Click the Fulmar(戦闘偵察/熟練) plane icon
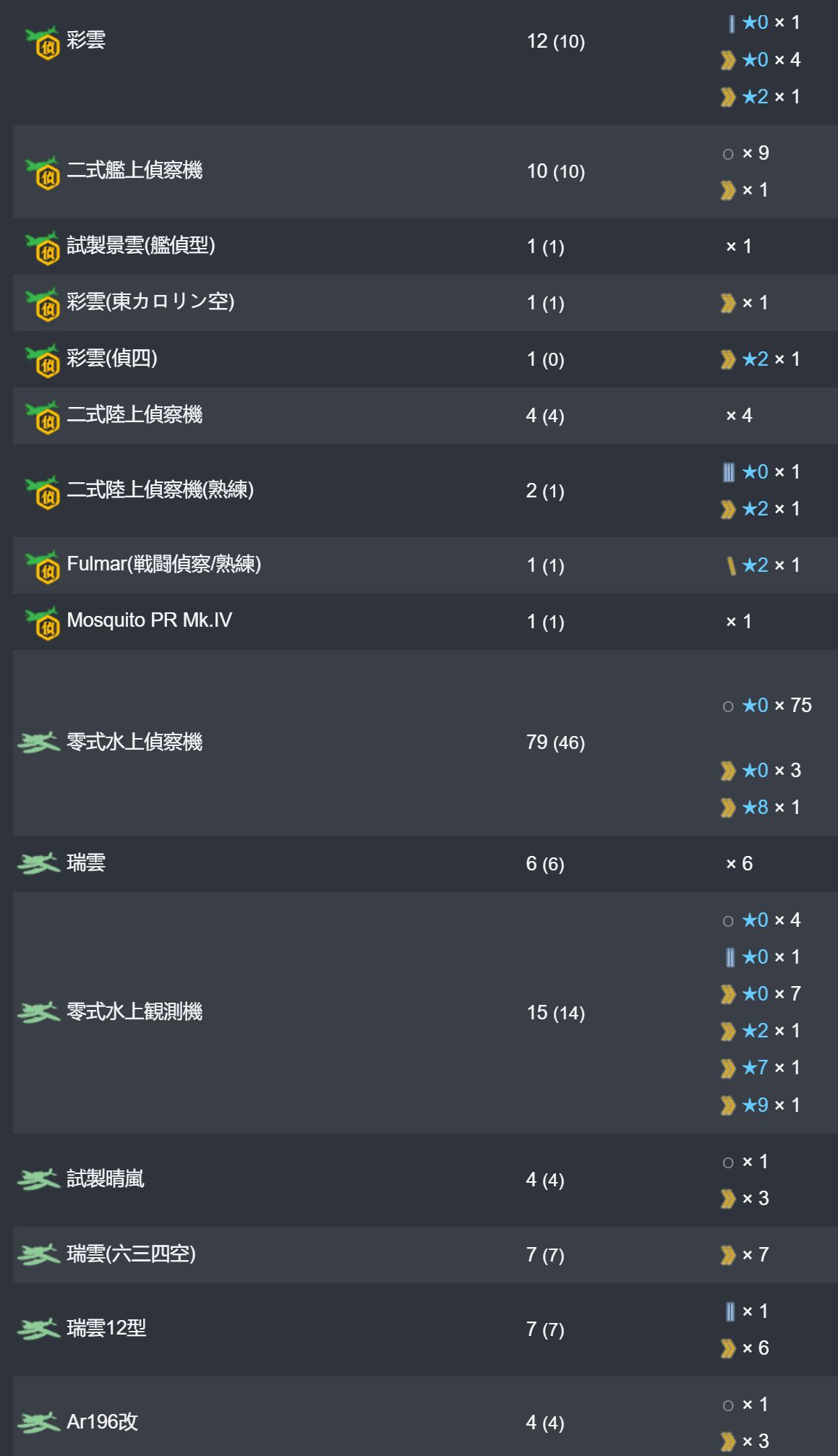The height and width of the screenshot is (1456, 838). click(x=43, y=568)
